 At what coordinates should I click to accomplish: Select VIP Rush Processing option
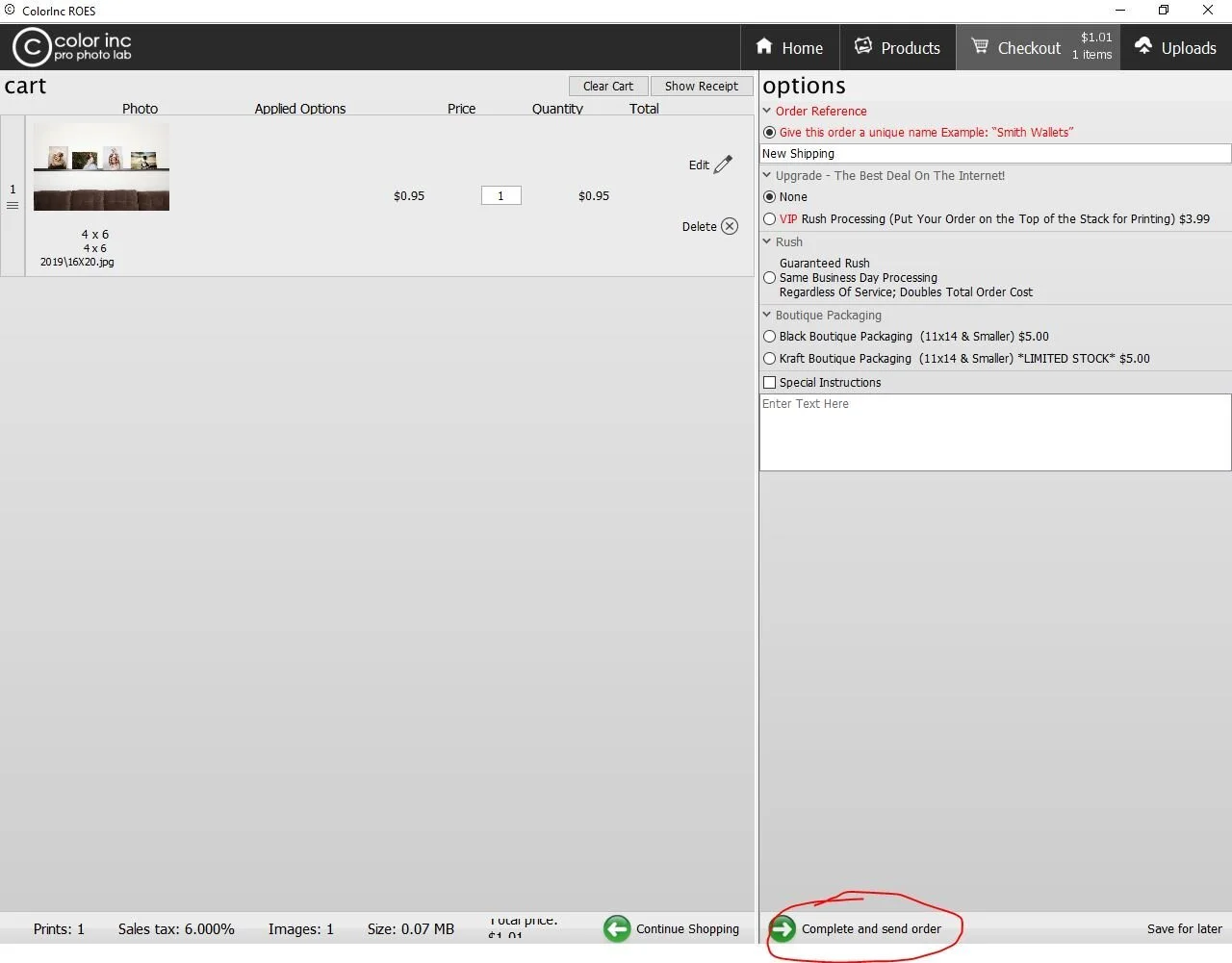click(769, 219)
